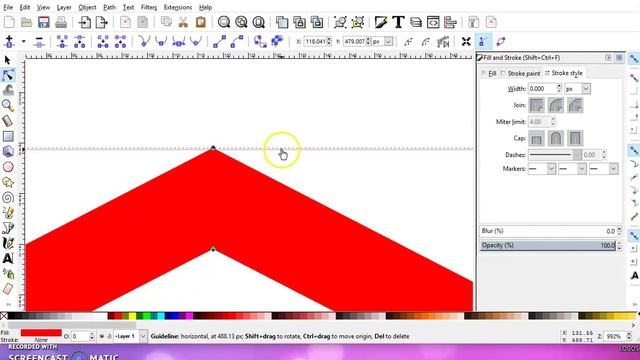The height and width of the screenshot is (360, 640).
Task: Select the square cap style
Action: (575, 138)
